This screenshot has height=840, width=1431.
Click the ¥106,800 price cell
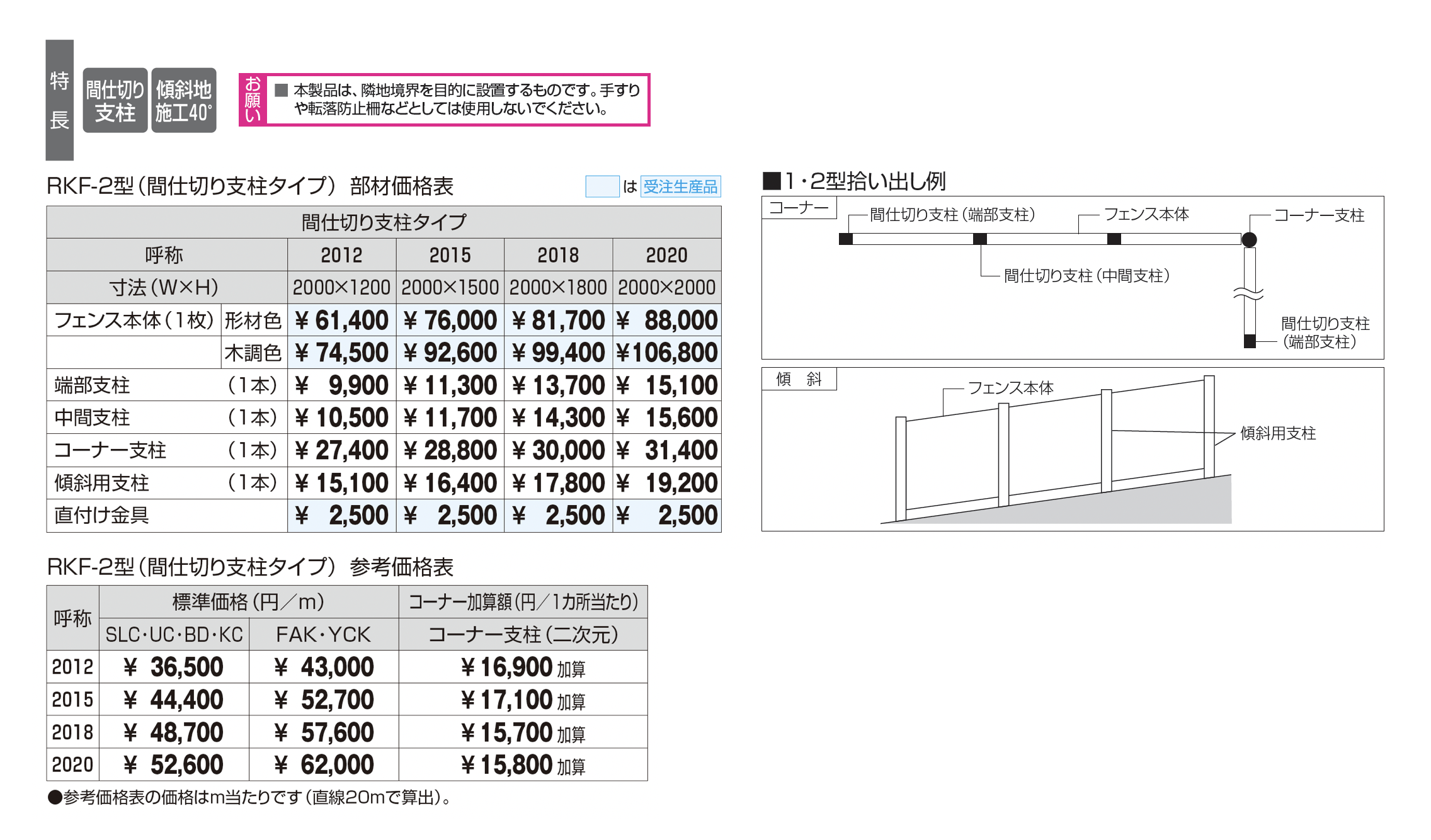667,353
